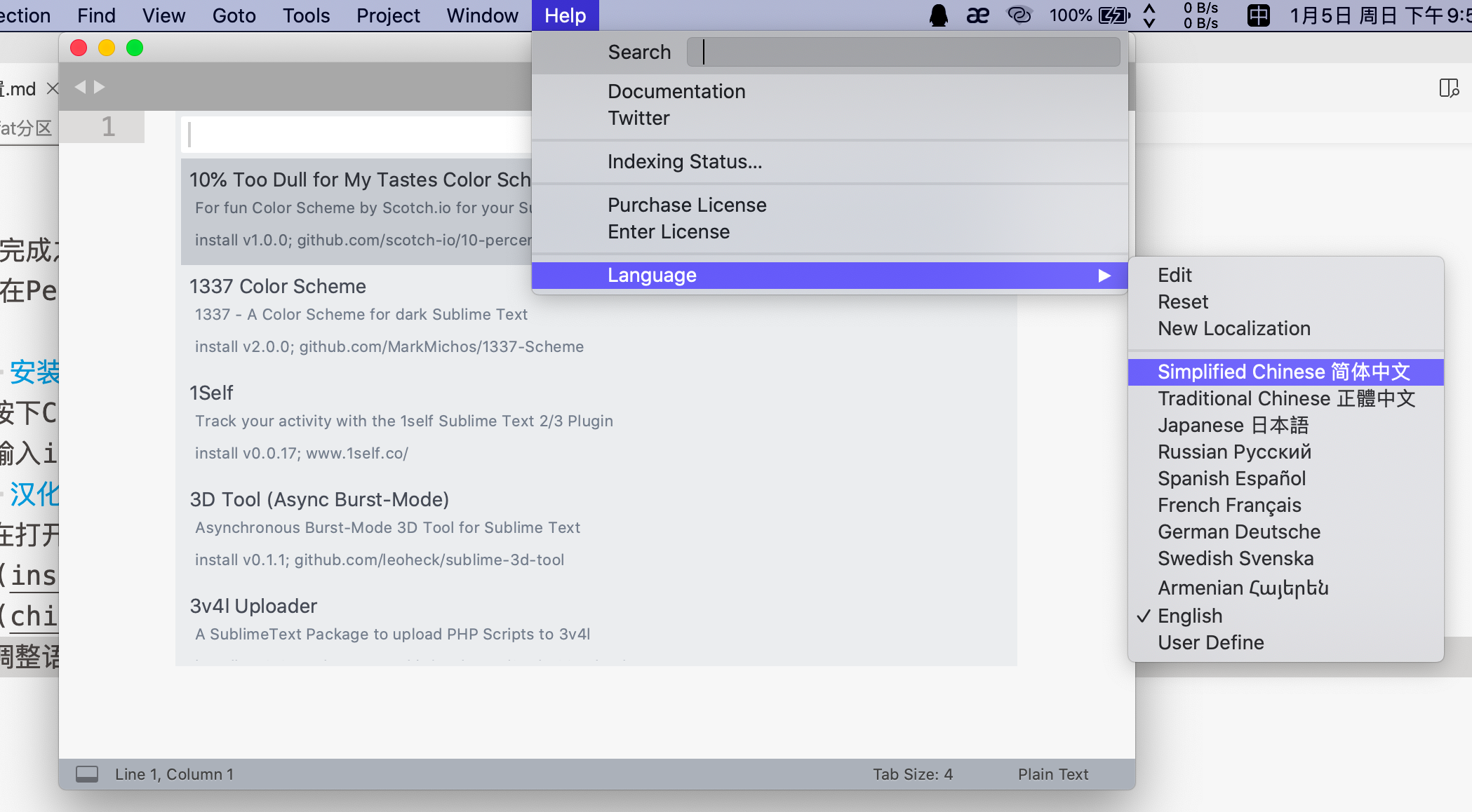Select Swedish Svenska language
The width and height of the screenshot is (1472, 812).
[1285, 558]
